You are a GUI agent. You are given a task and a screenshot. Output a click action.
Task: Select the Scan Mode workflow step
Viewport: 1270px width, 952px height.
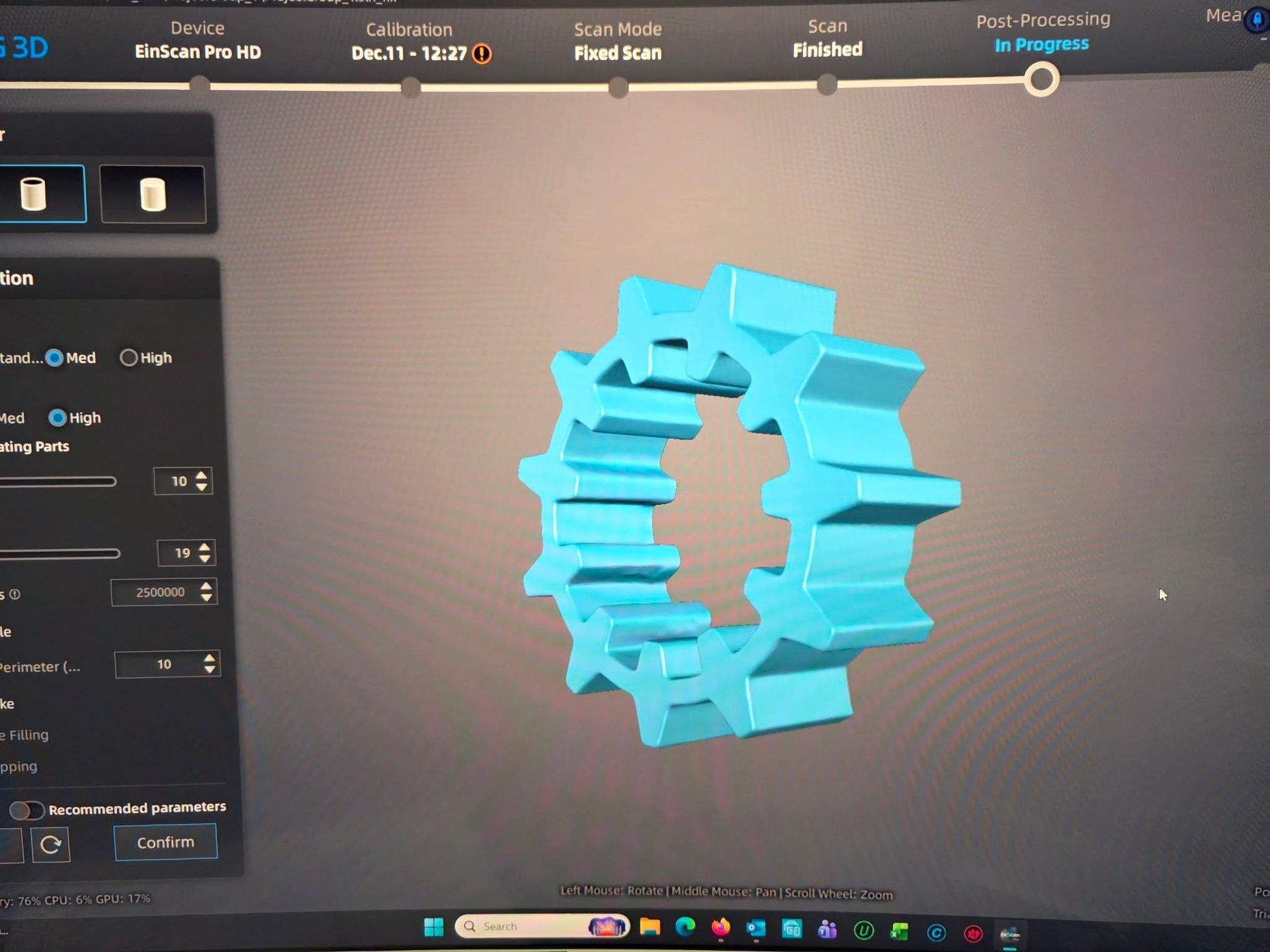point(618,40)
